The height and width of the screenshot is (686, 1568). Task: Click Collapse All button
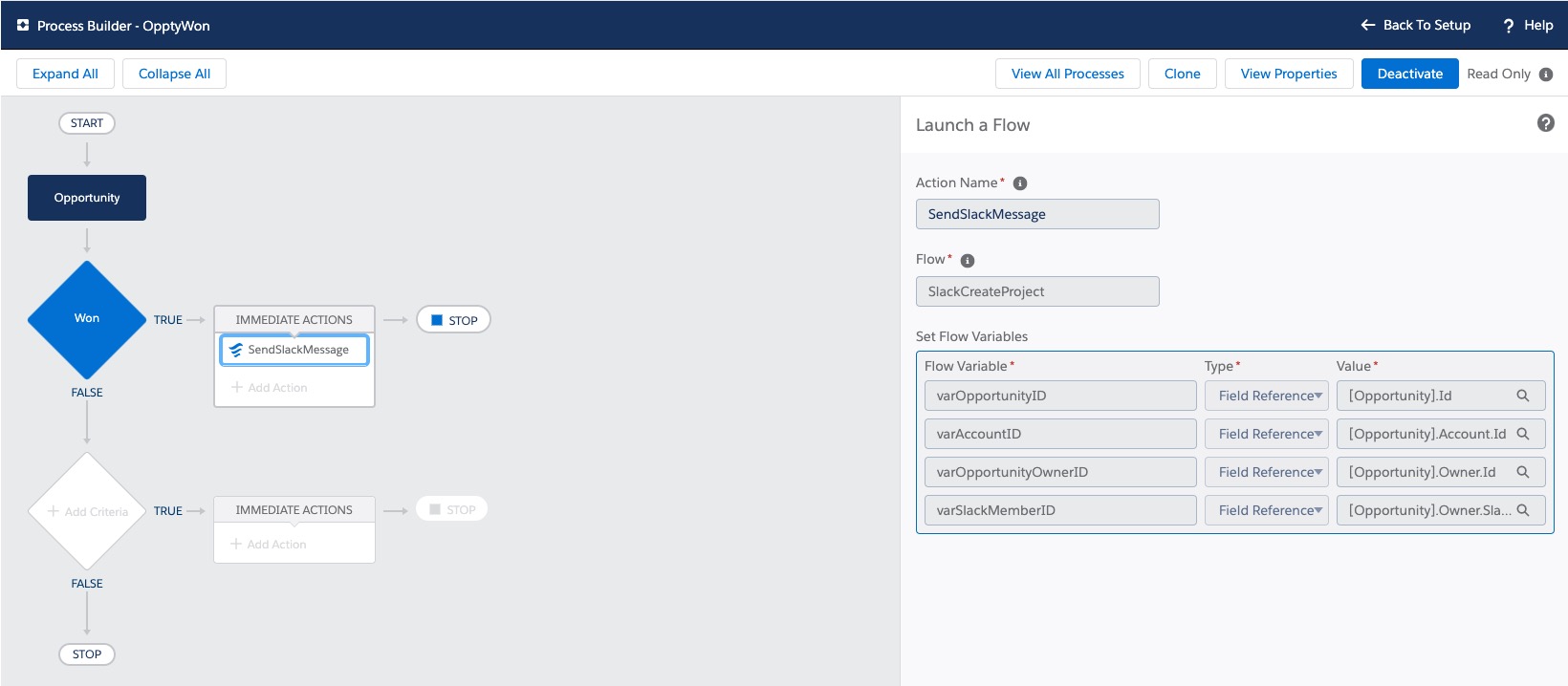pyautogui.click(x=174, y=74)
